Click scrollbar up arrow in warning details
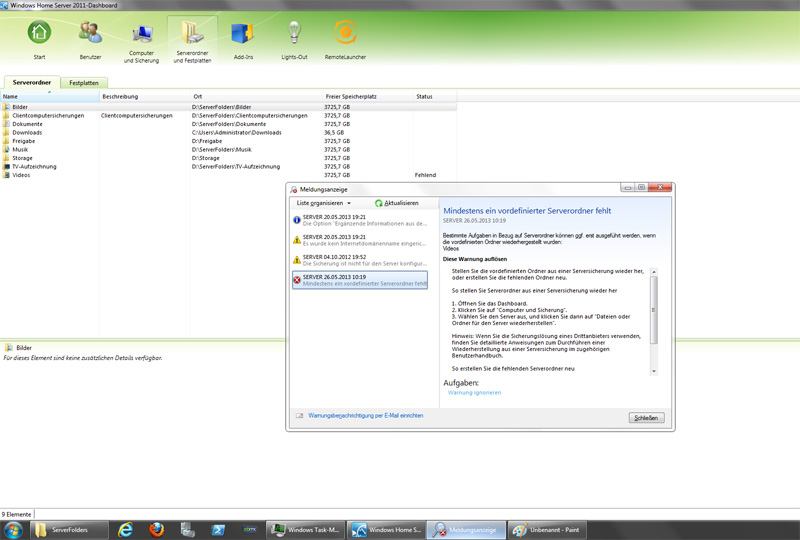This screenshot has height=540, width=800. (x=654, y=272)
